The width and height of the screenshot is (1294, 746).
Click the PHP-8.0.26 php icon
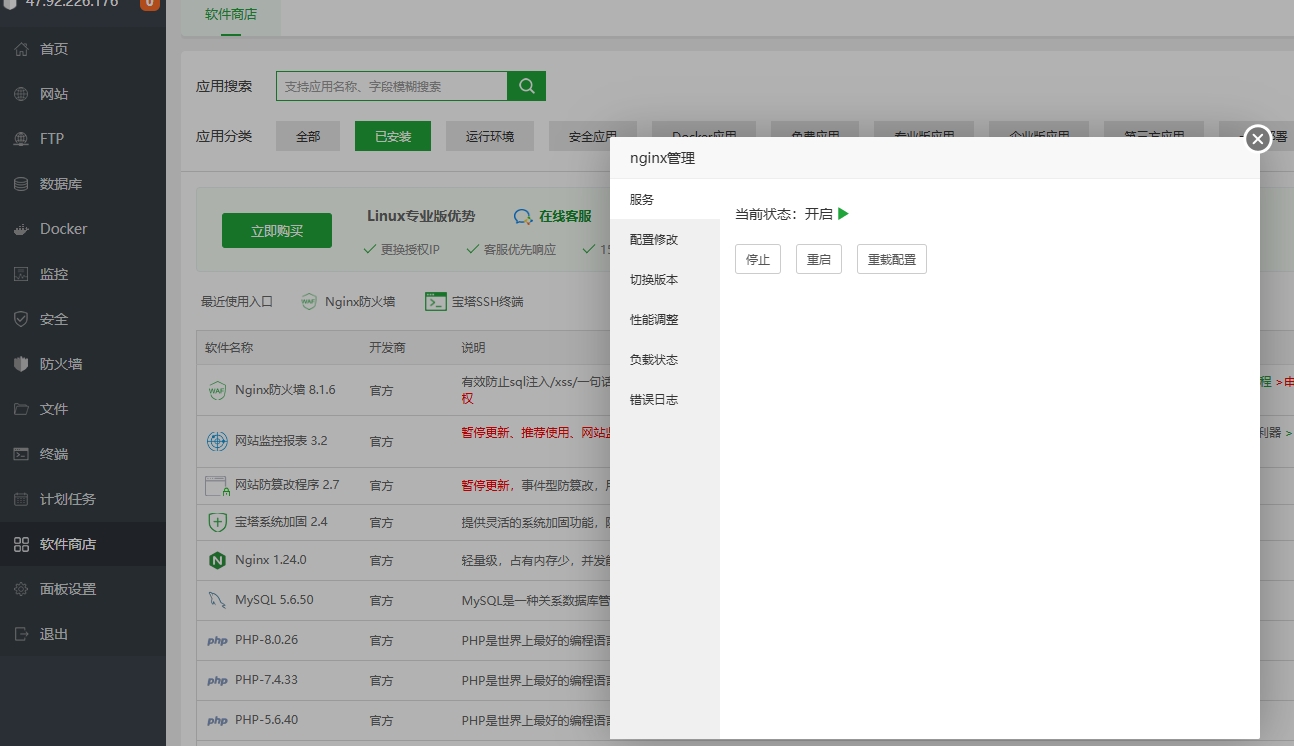(217, 641)
